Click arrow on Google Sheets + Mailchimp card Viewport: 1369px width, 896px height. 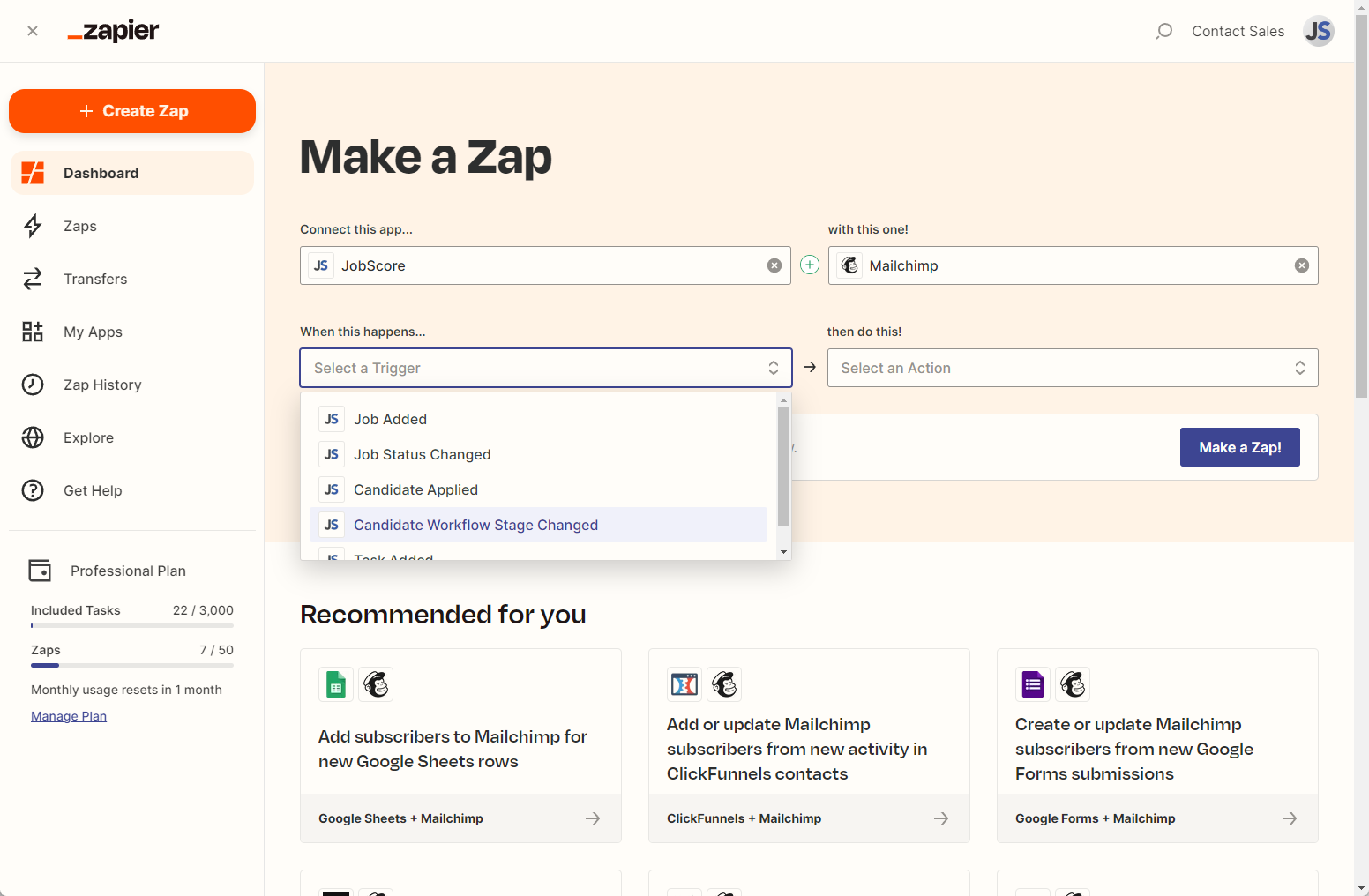[593, 818]
